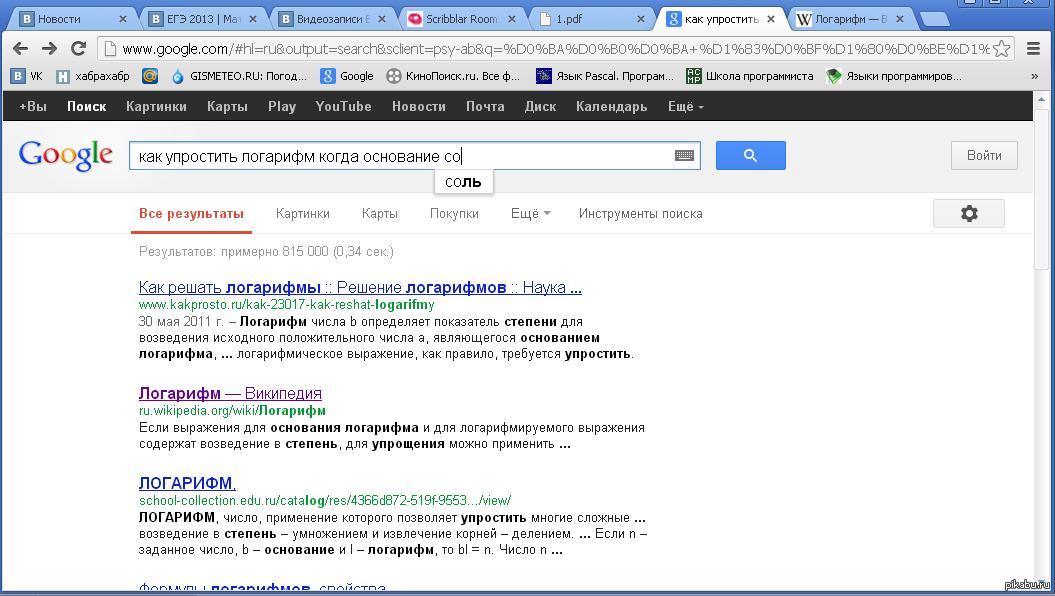Screen dimensions: 1055x596
Task: Open the on-screen keyboard icon in search box
Action: (x=684, y=155)
